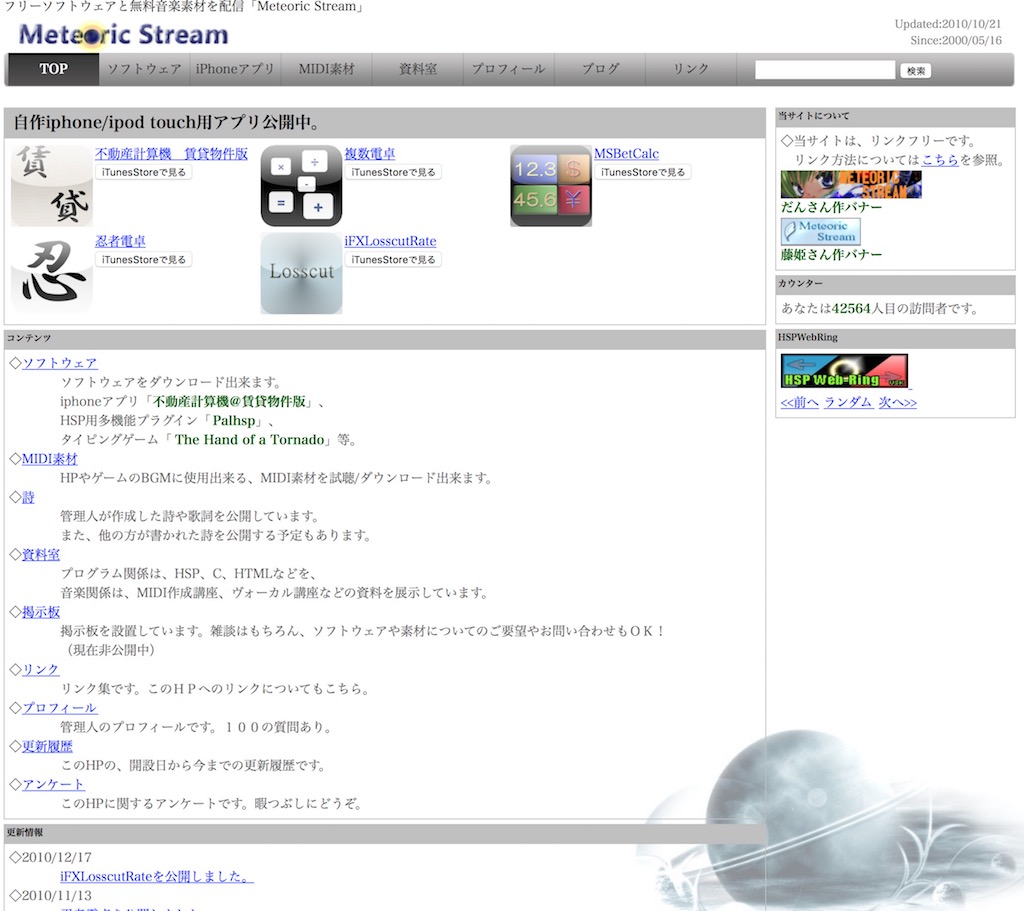Open the 複数電卓 calculator app icon
This screenshot has height=911, width=1024.
pos(301,185)
